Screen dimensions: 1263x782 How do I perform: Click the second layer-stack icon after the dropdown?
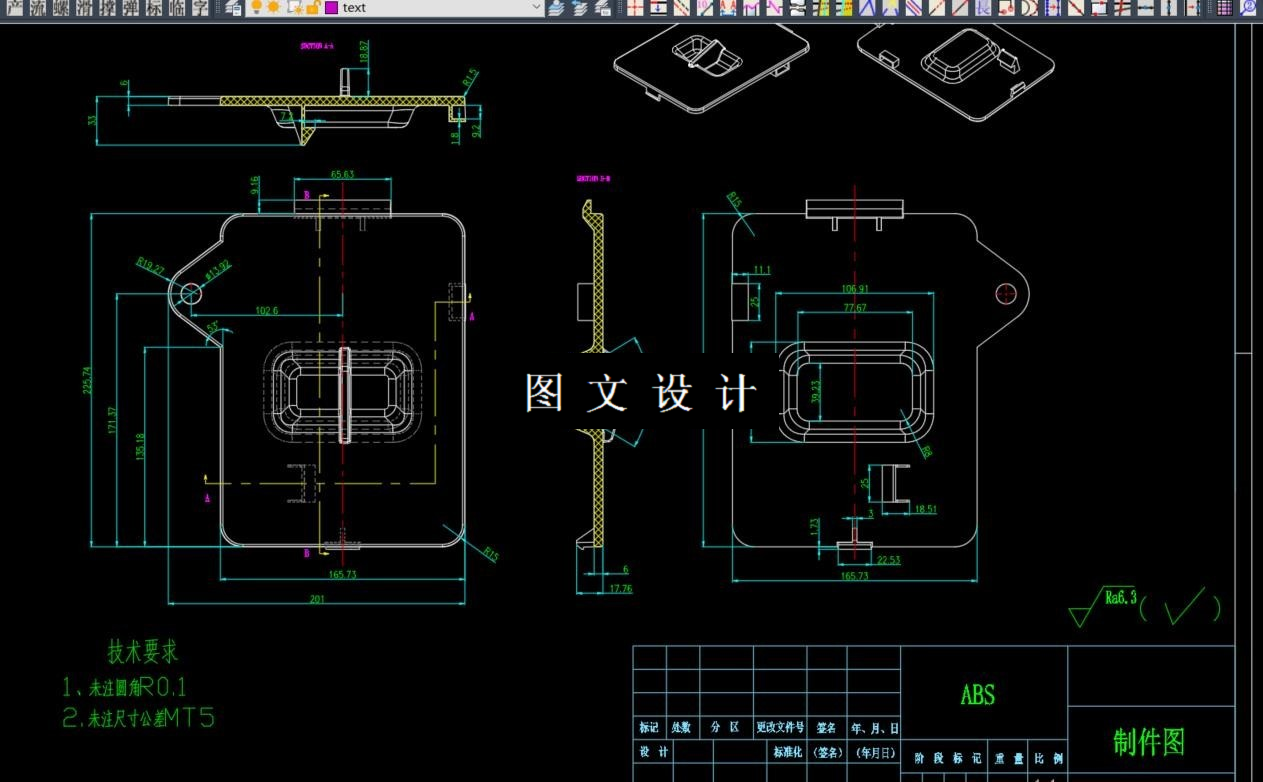[x=579, y=8]
